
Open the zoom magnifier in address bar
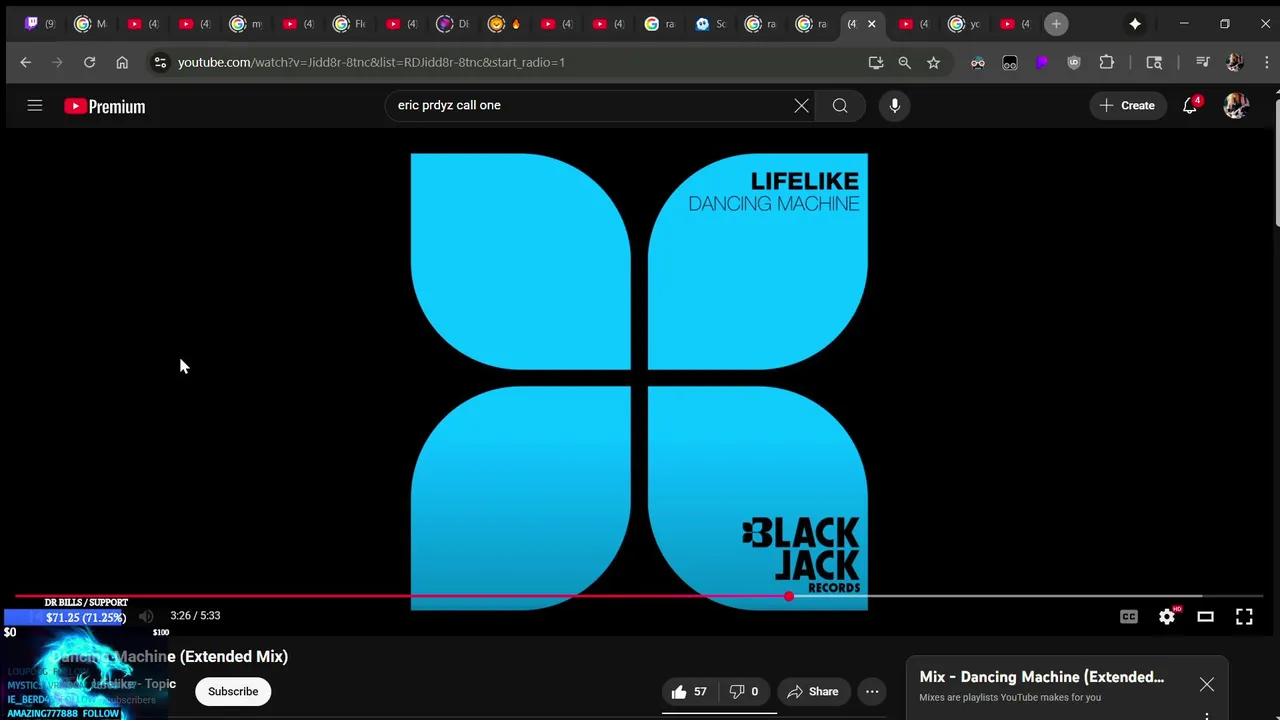coord(904,62)
